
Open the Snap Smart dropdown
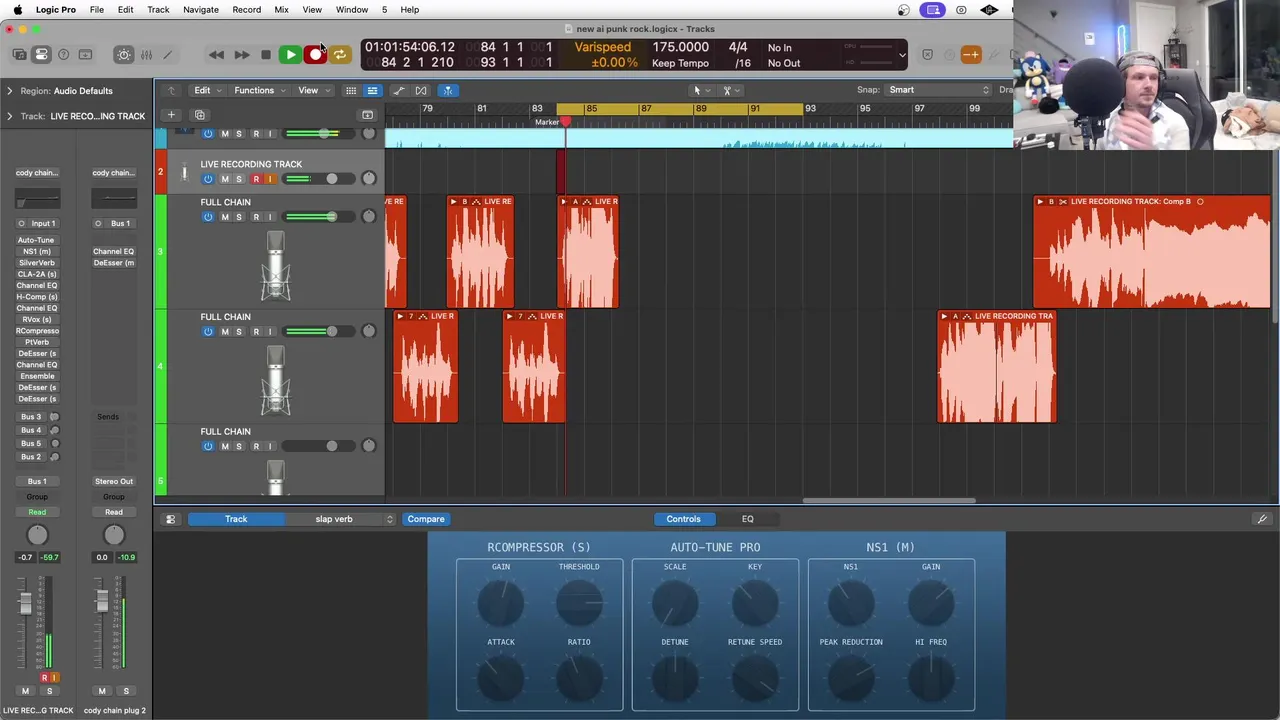(938, 90)
